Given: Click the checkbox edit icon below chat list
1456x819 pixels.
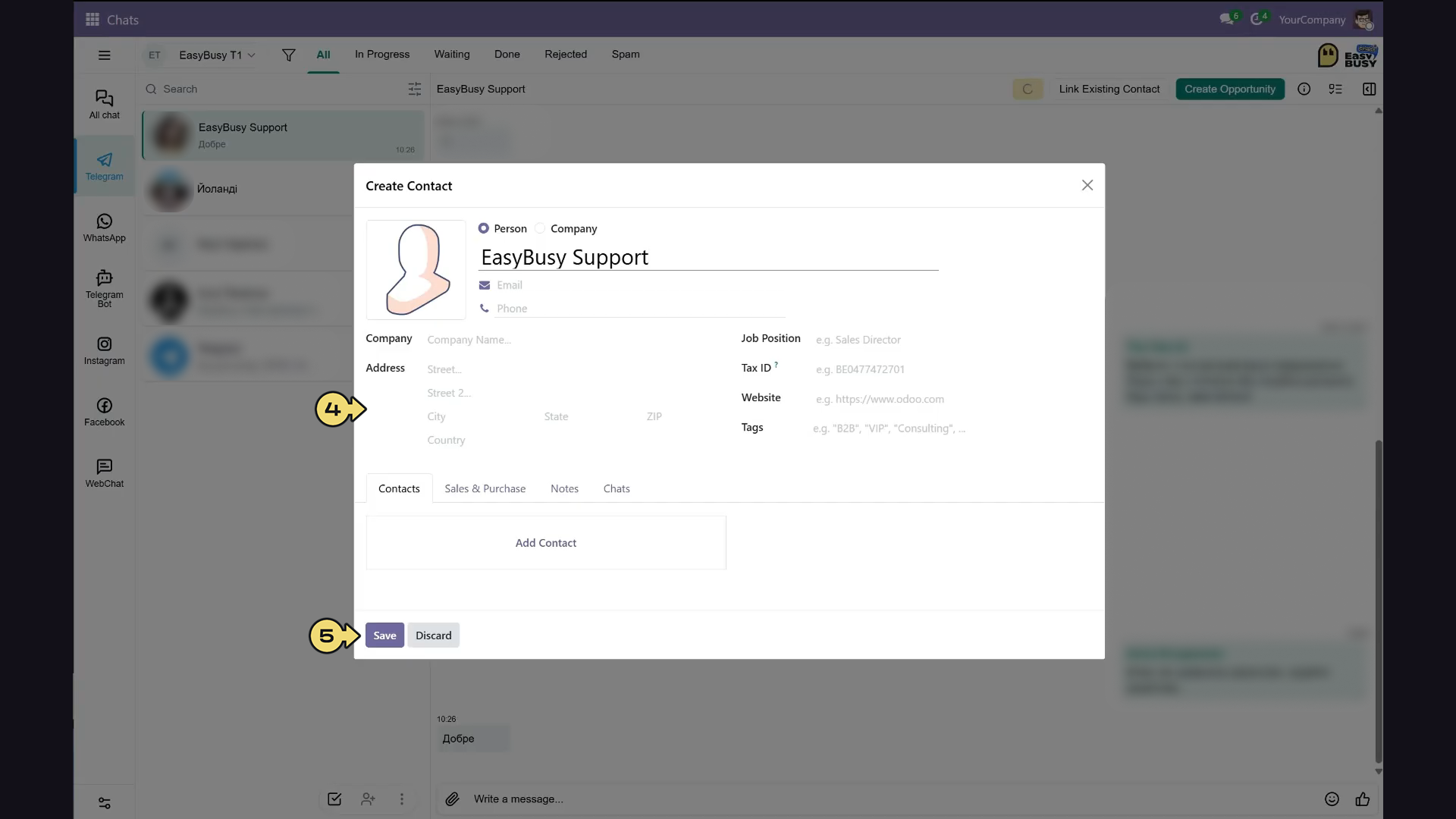Looking at the screenshot, I should click(334, 799).
